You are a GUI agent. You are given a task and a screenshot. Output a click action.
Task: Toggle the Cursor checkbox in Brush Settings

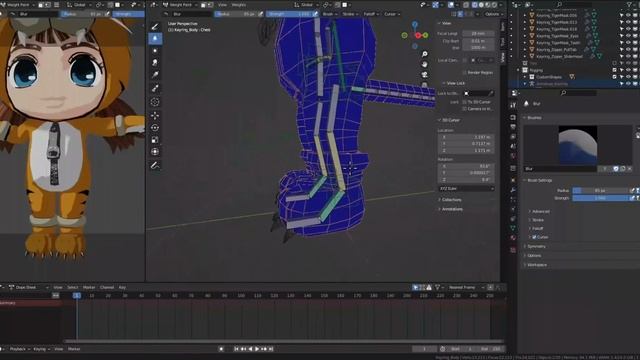(x=534, y=237)
